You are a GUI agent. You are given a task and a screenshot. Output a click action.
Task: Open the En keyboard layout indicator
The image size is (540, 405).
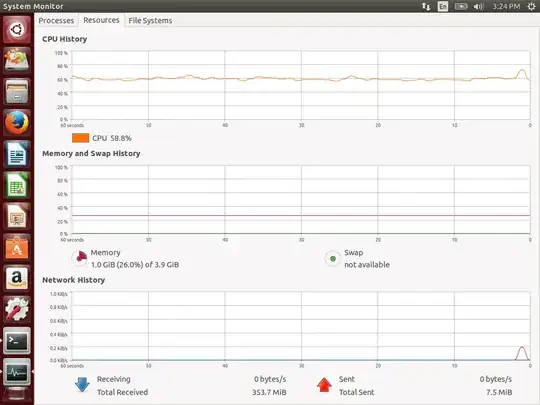(x=443, y=6)
